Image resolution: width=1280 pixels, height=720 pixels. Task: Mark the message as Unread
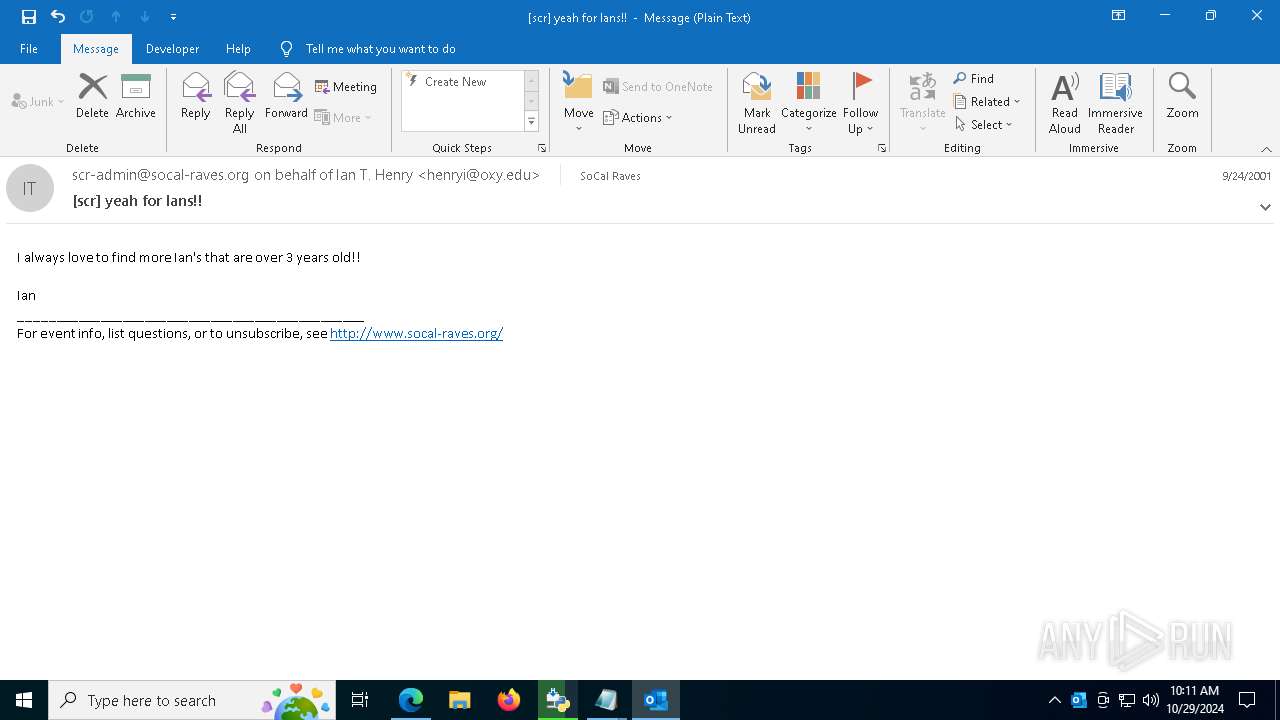(757, 103)
